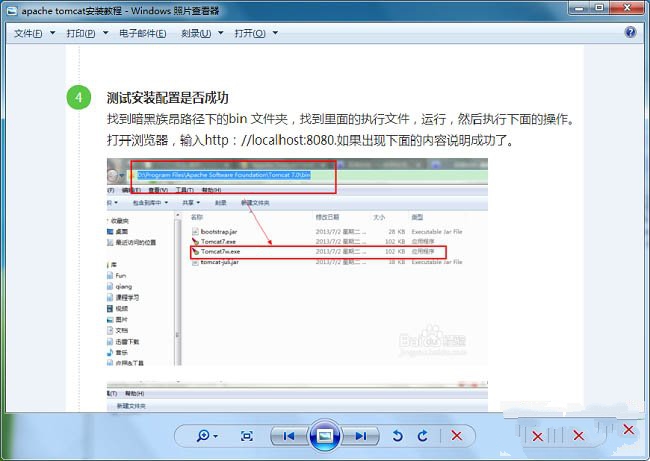Open the 打开(O) menu
650x461 pixels.
tap(256, 33)
